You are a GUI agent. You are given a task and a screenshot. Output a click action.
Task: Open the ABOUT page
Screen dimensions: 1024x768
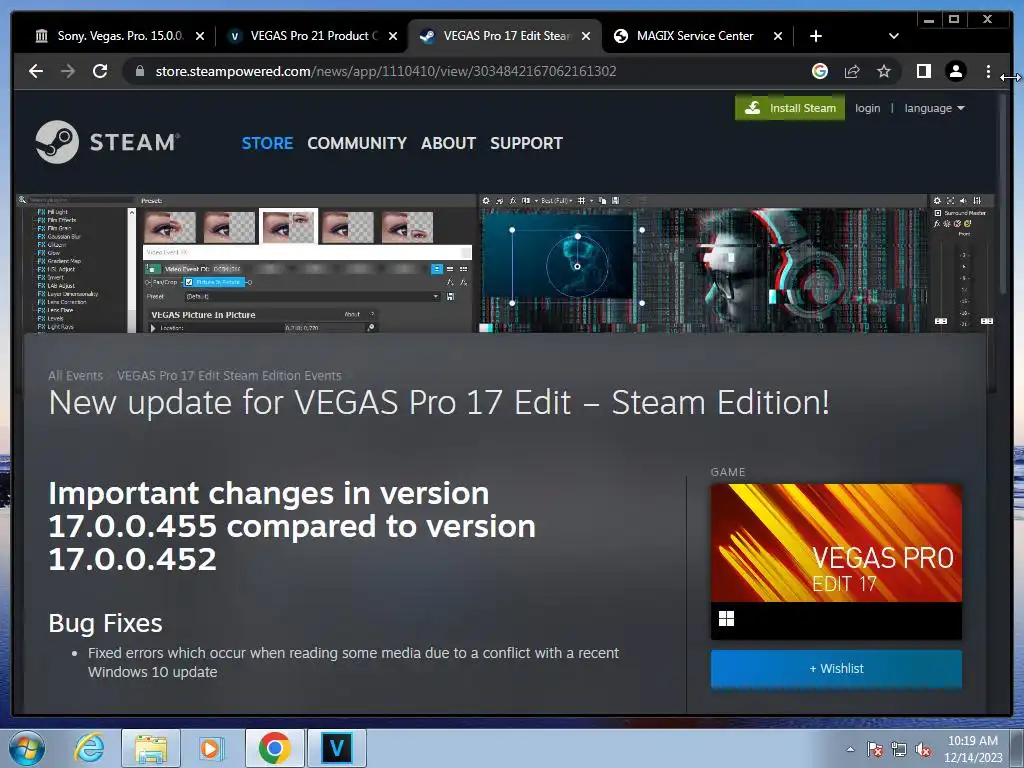(x=448, y=143)
